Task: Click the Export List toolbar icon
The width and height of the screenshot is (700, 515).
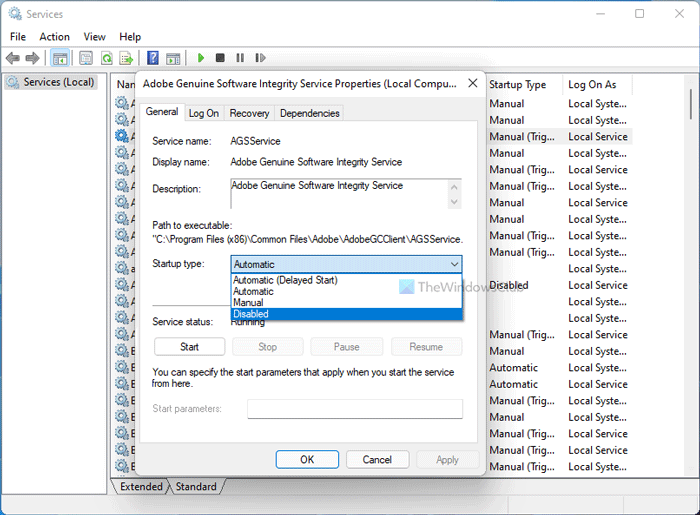Action: [126, 58]
